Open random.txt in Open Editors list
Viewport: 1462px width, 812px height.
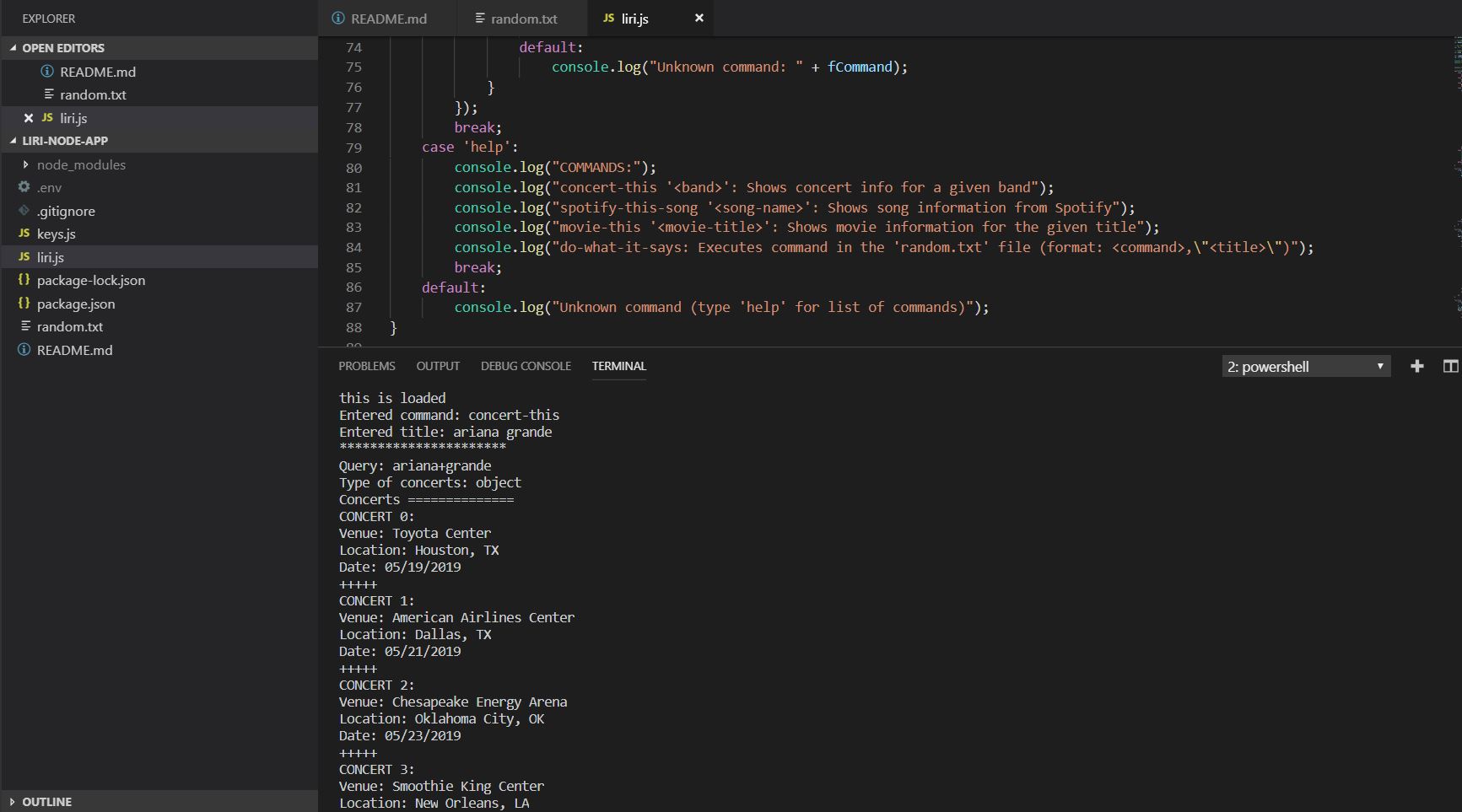click(93, 94)
